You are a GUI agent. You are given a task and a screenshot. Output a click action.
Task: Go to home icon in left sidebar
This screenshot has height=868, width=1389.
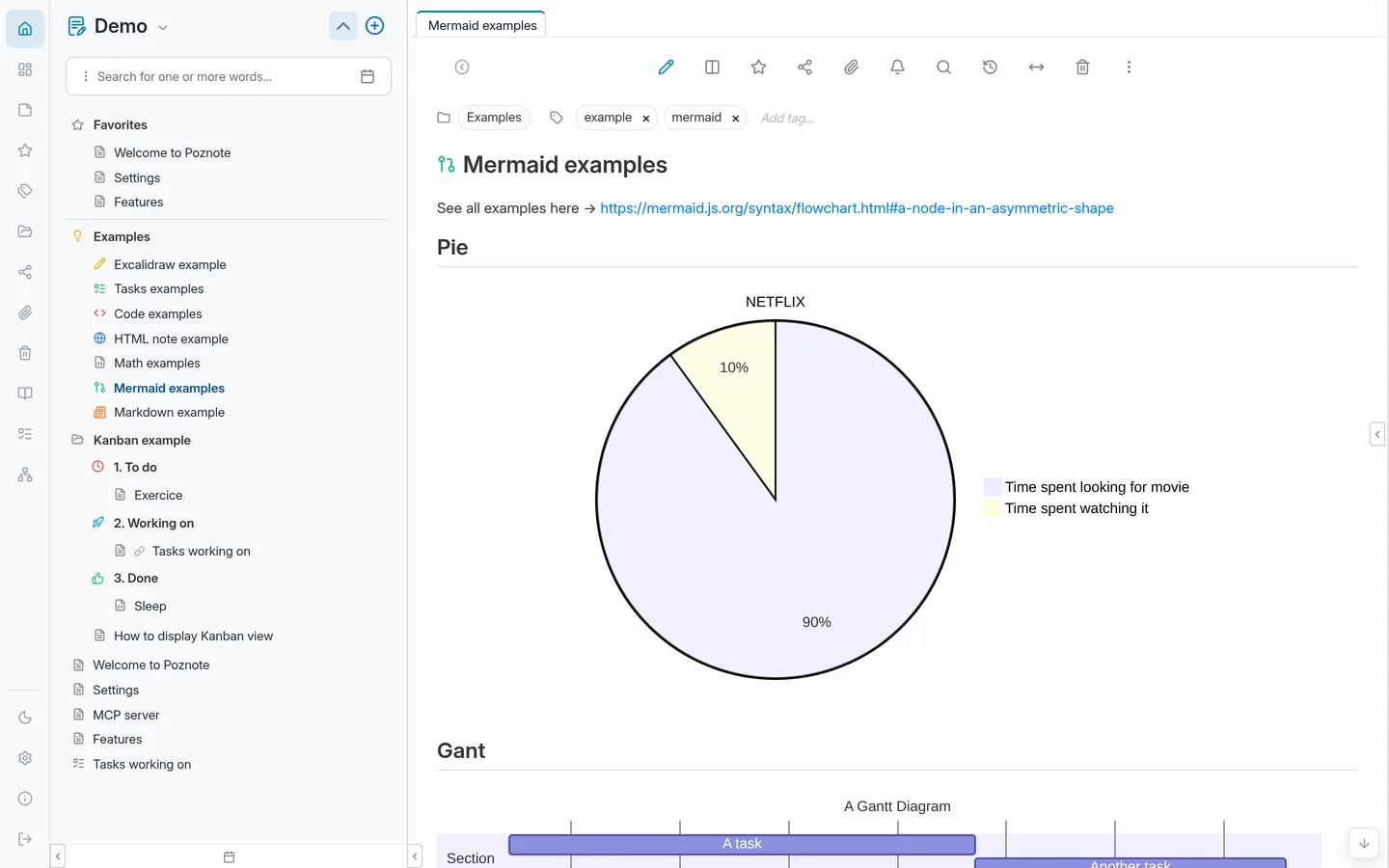point(25,29)
